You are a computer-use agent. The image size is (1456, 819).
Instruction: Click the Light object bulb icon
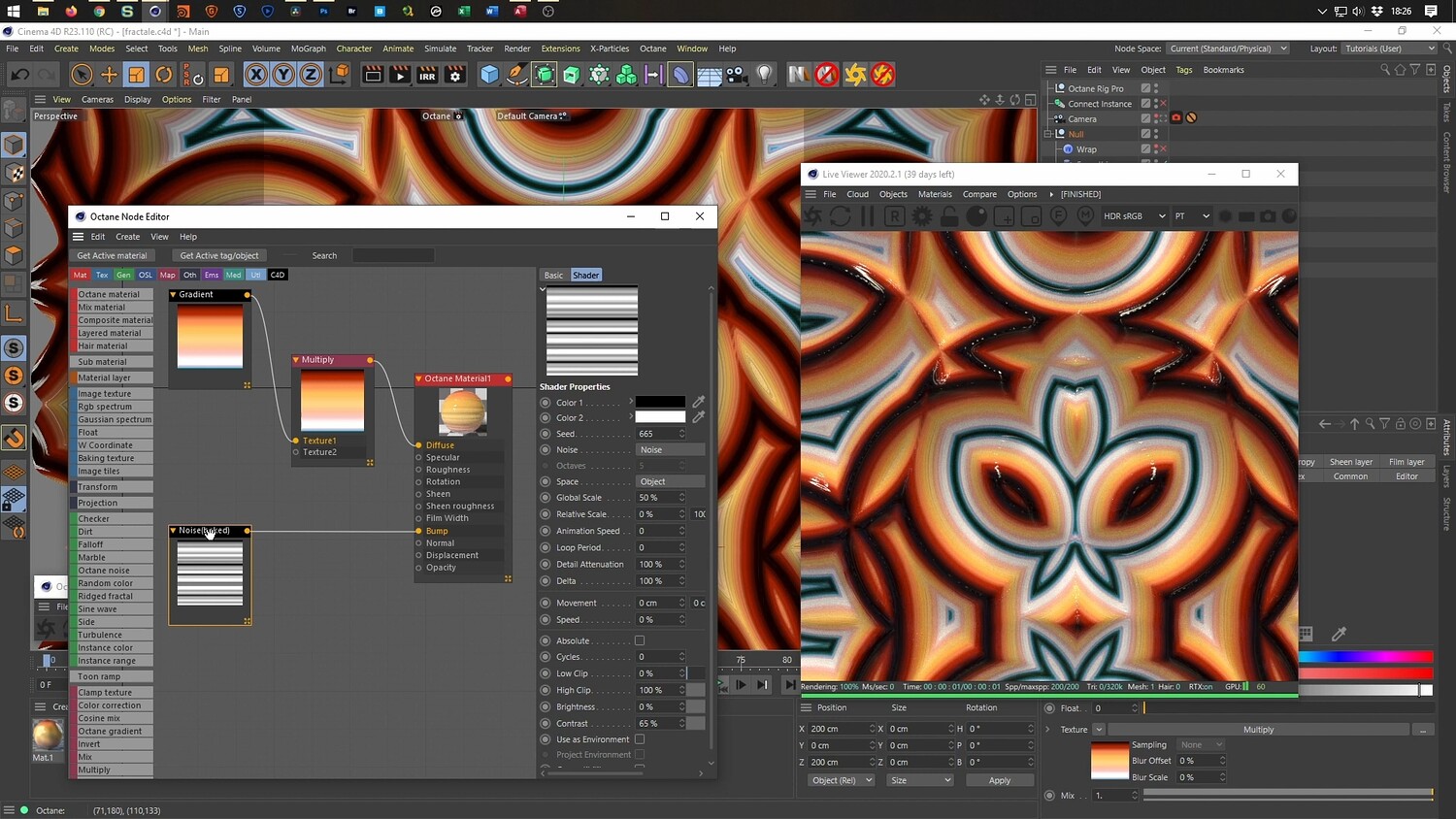pos(765,75)
